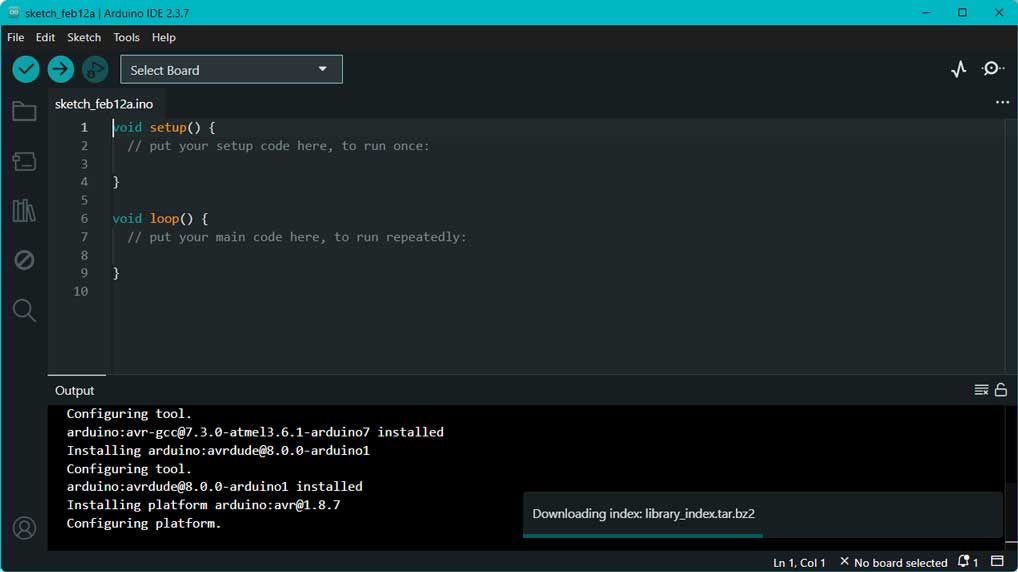Click line number 5 in the gutter
This screenshot has width=1018, height=572.
point(84,200)
